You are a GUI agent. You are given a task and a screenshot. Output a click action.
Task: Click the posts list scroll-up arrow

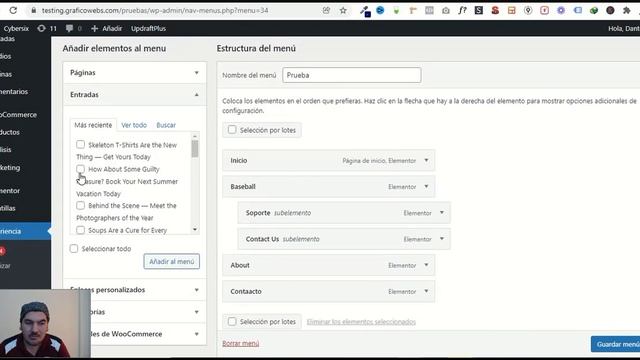195,136
